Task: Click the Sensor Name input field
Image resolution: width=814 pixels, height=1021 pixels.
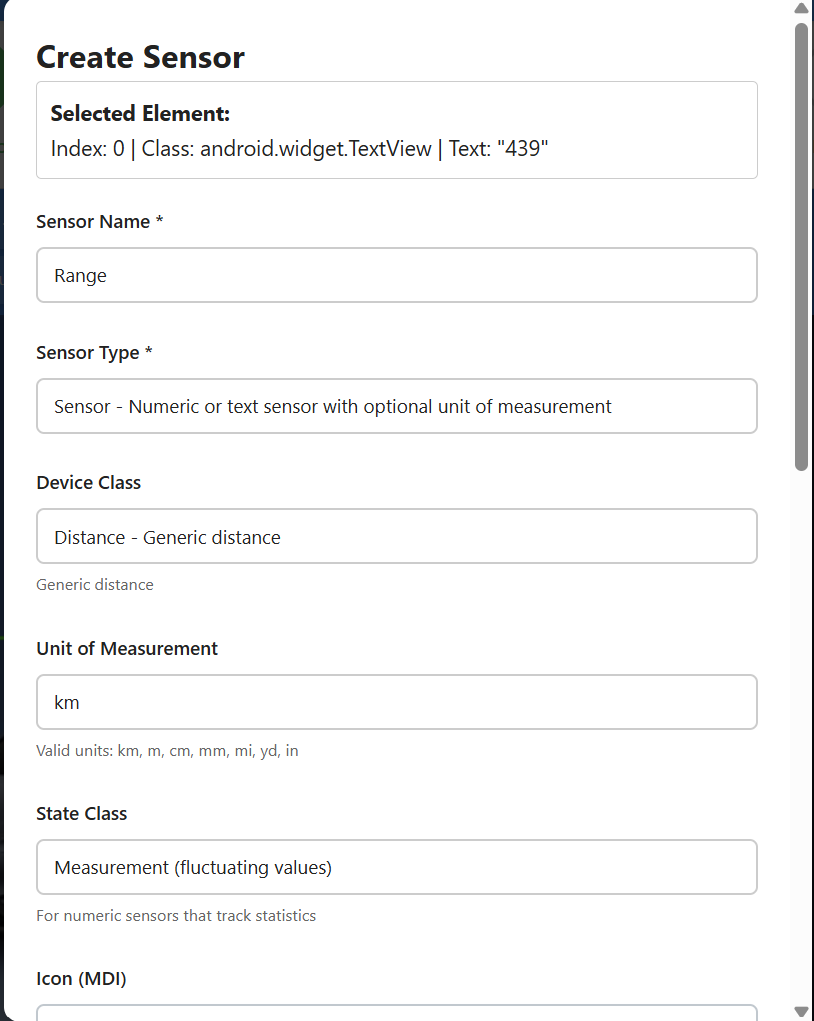Action: click(396, 275)
